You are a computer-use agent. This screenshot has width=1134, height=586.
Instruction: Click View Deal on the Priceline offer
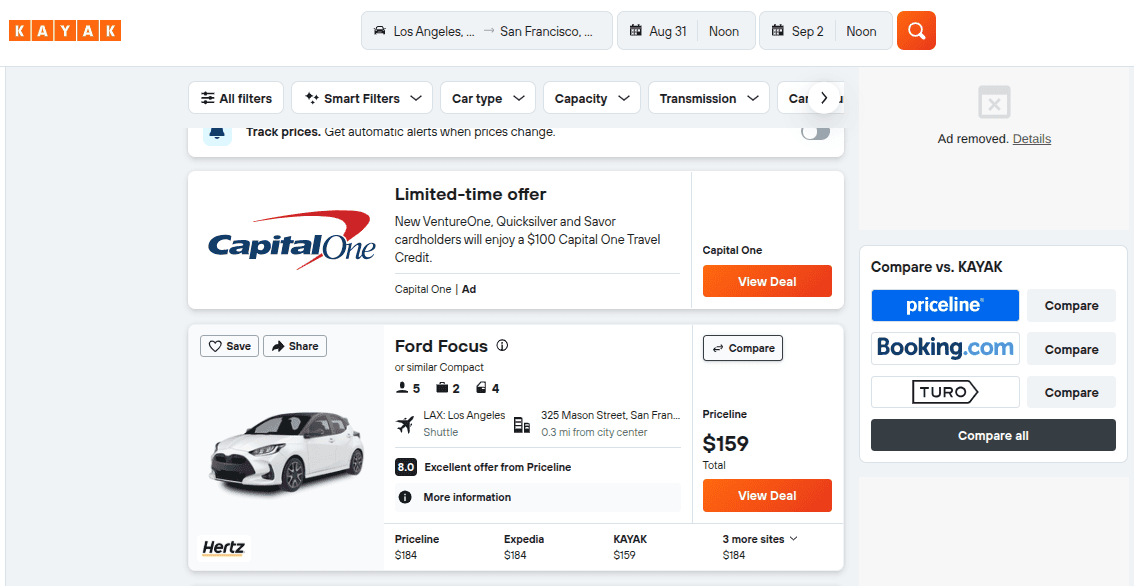coord(767,495)
